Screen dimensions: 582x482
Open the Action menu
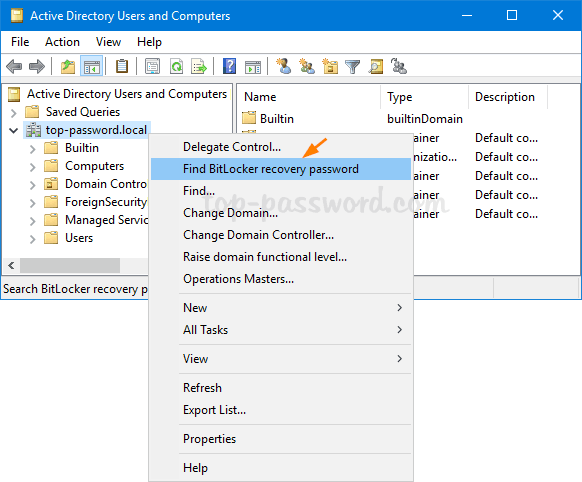click(x=62, y=42)
